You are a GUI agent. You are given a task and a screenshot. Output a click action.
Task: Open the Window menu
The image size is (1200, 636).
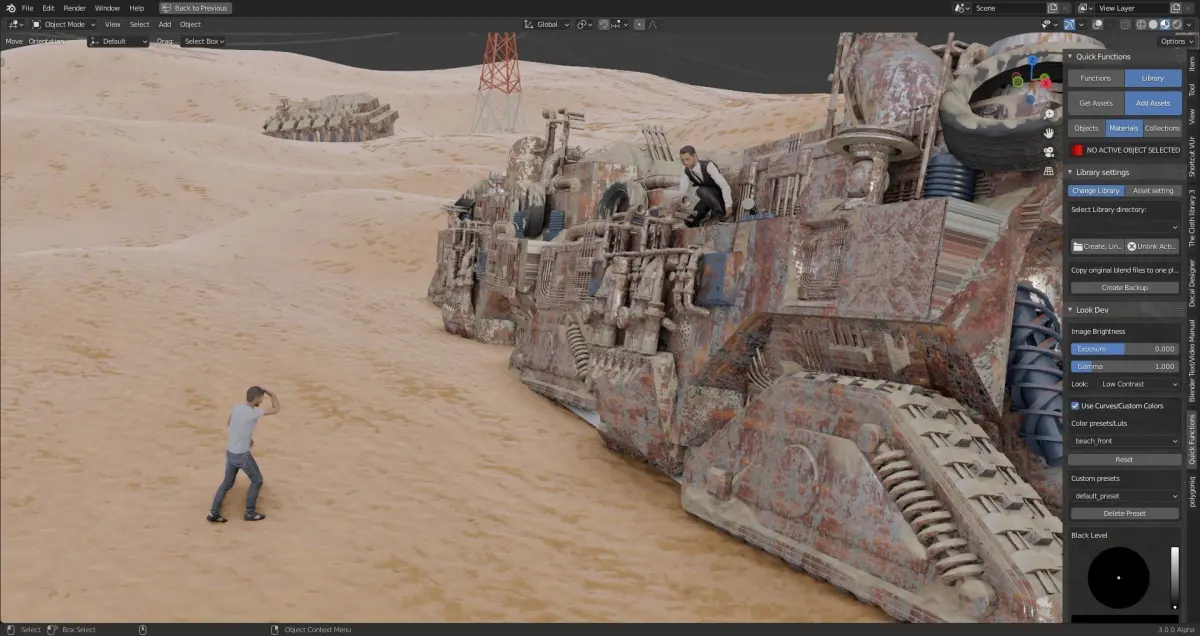pos(107,8)
